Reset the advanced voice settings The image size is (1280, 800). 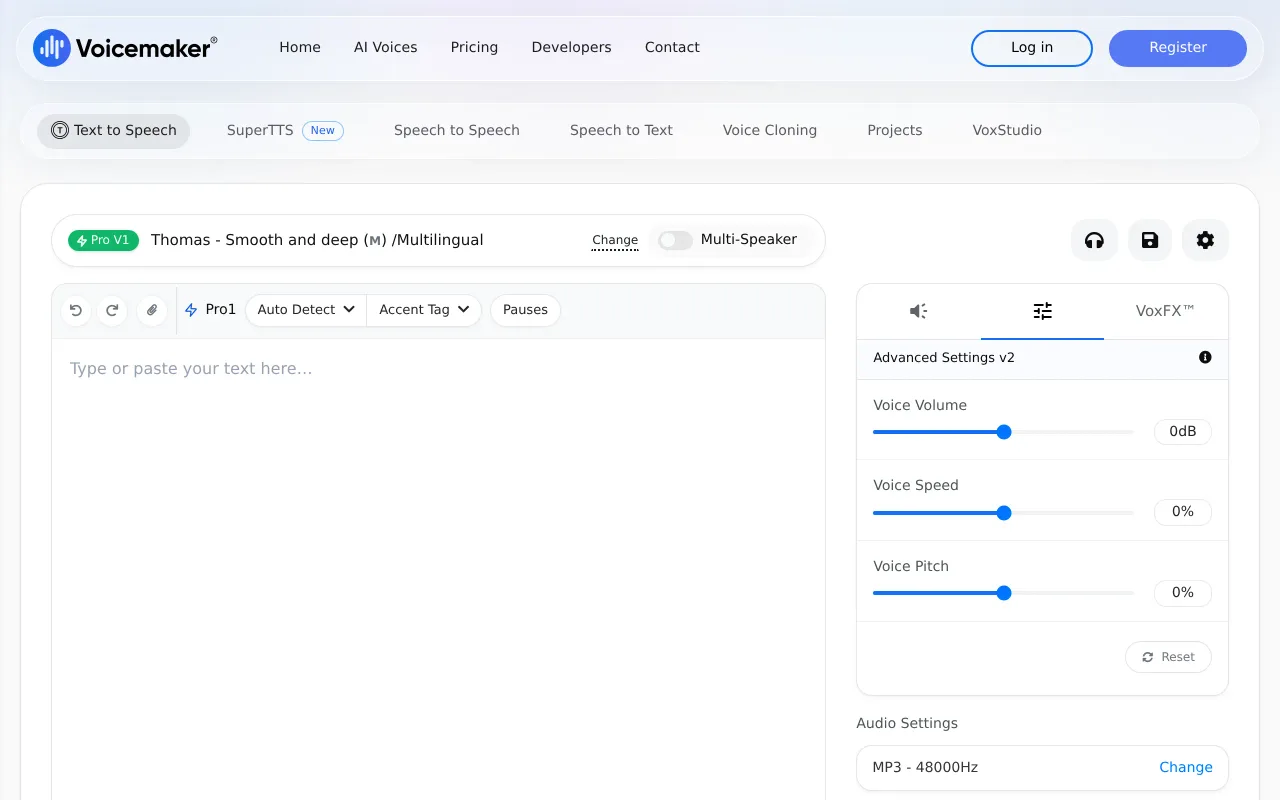[1168, 657]
